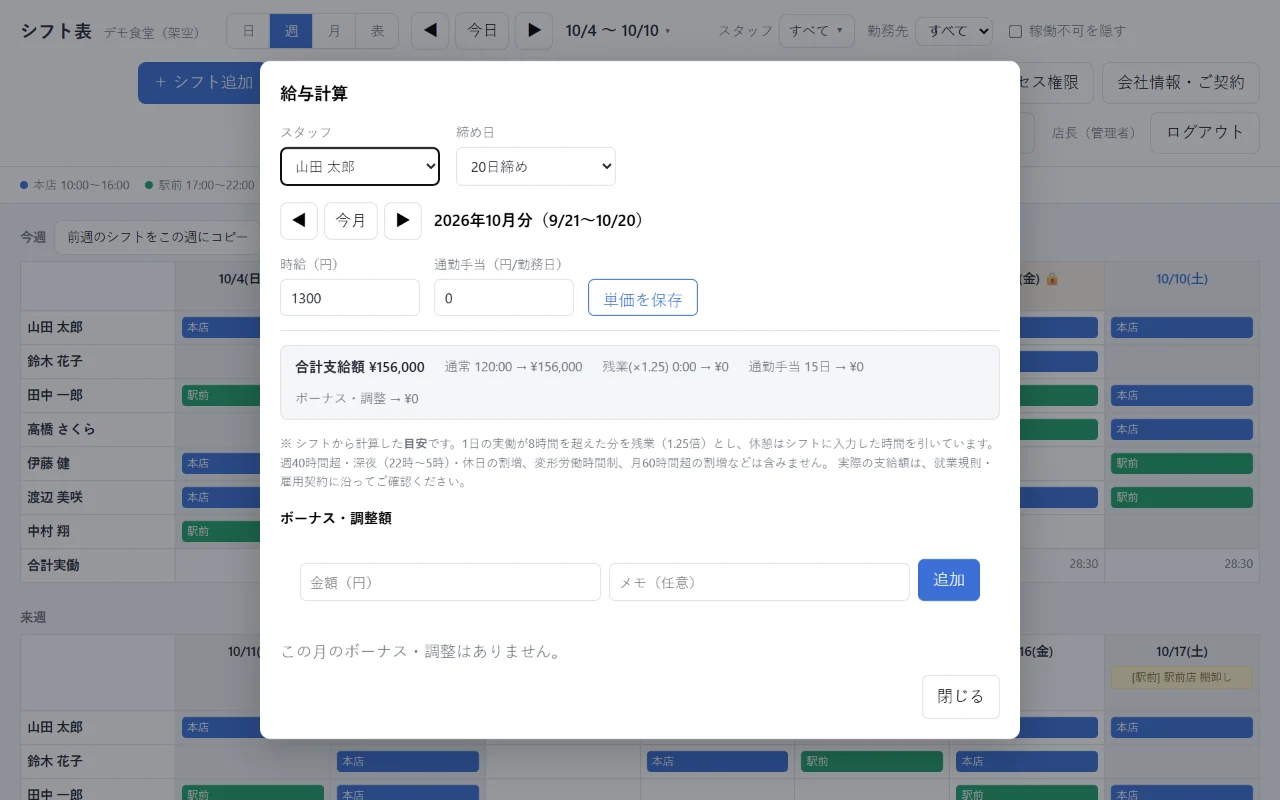Viewport: 1280px width, 800px height.
Task: Open the header スタッフ filter set to すべて
Action: click(817, 31)
